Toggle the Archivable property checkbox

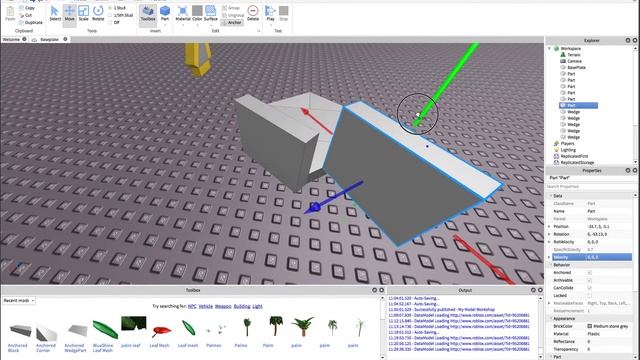[589, 280]
